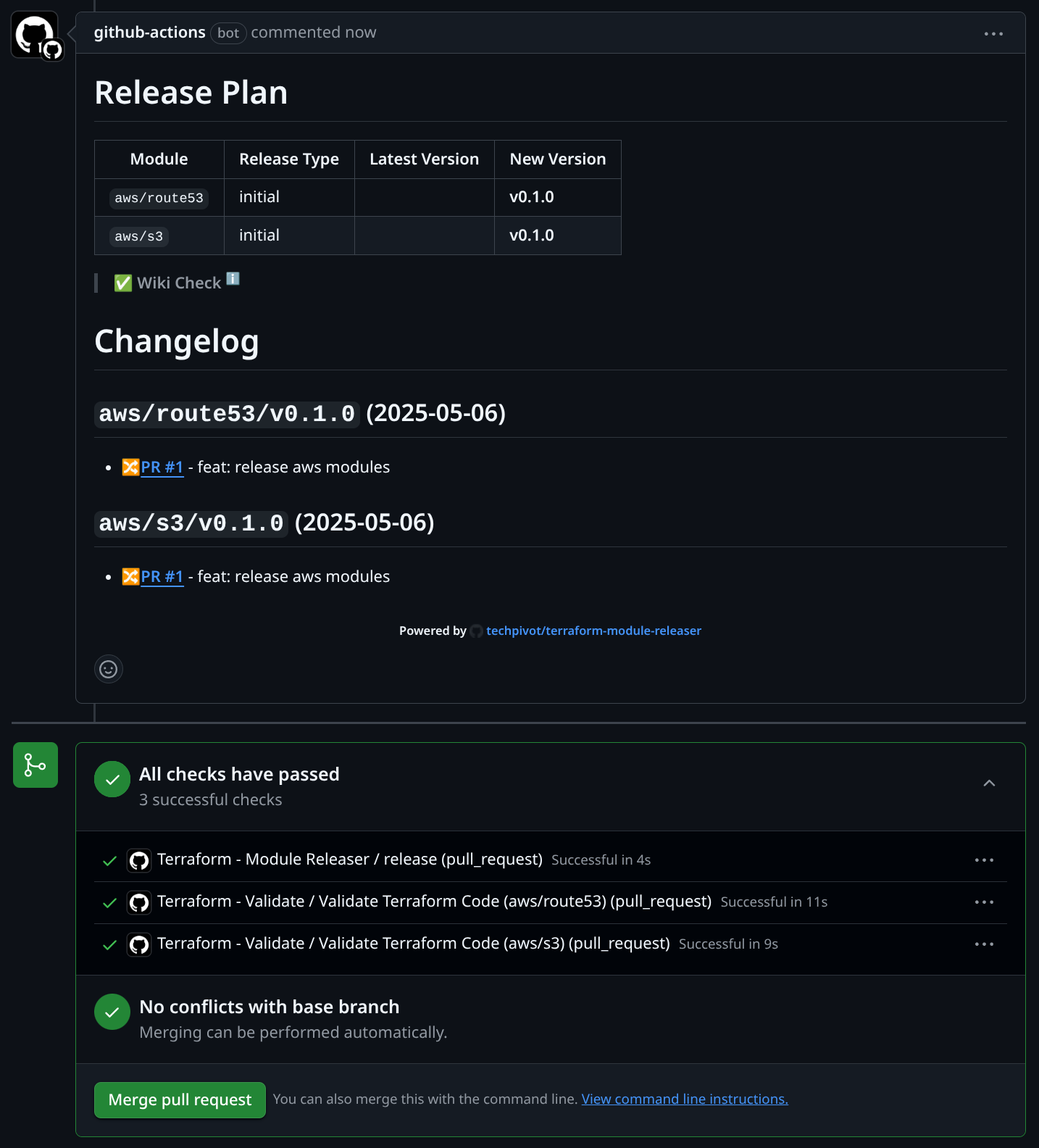Click the github-actions author name
Image resolution: width=1039 pixels, height=1148 pixels.
[150, 33]
